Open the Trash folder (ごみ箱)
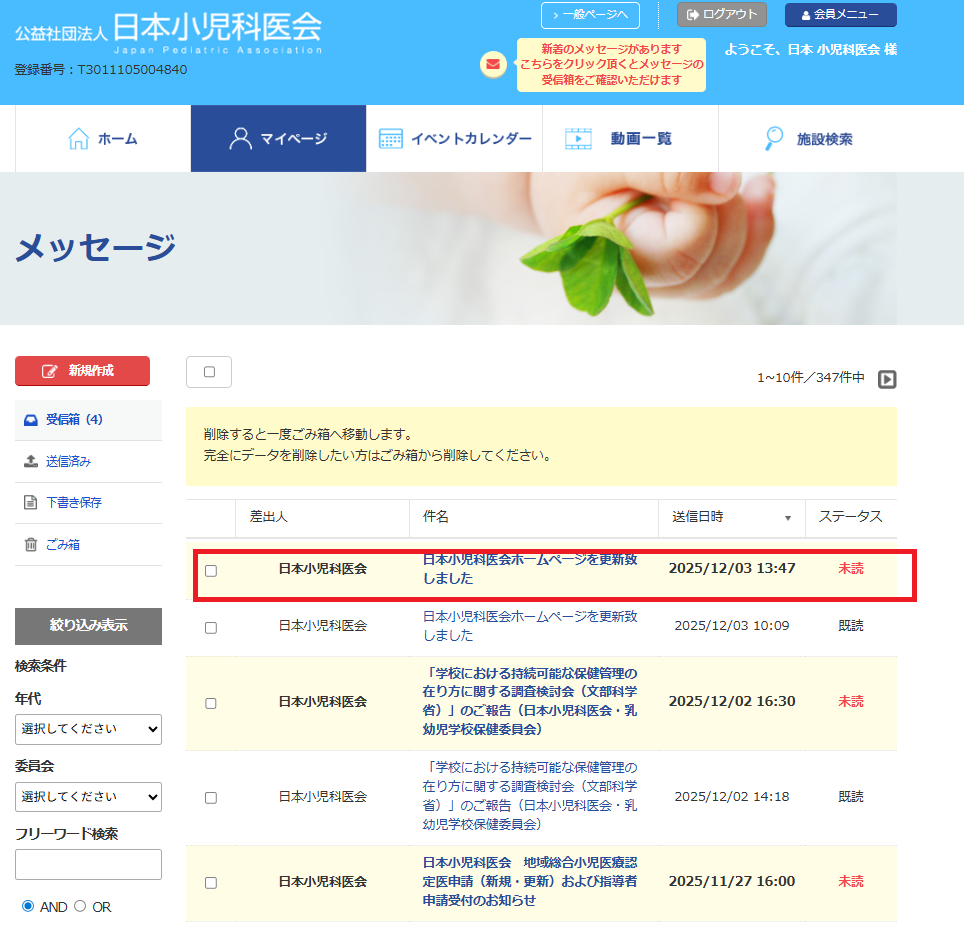This screenshot has height=928, width=964. [x=62, y=545]
